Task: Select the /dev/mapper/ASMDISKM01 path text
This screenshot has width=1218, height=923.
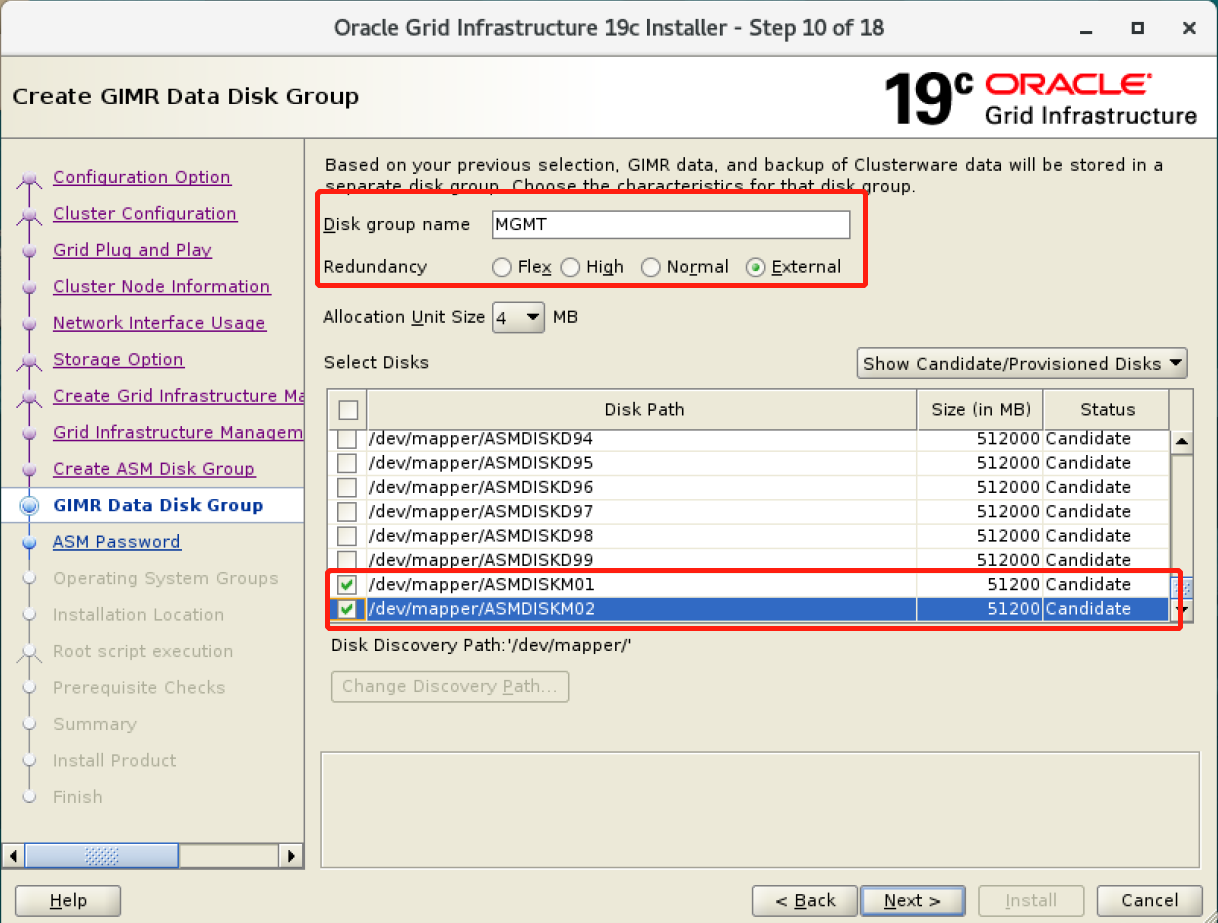Action: [x=482, y=584]
